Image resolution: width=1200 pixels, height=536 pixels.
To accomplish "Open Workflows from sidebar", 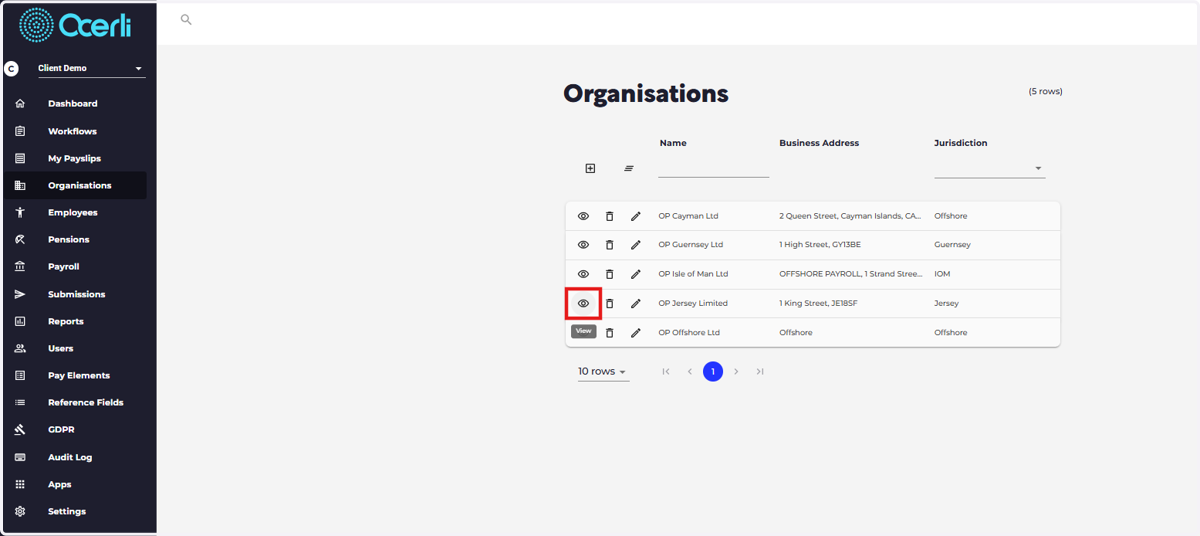I will pyautogui.click(x=72, y=131).
